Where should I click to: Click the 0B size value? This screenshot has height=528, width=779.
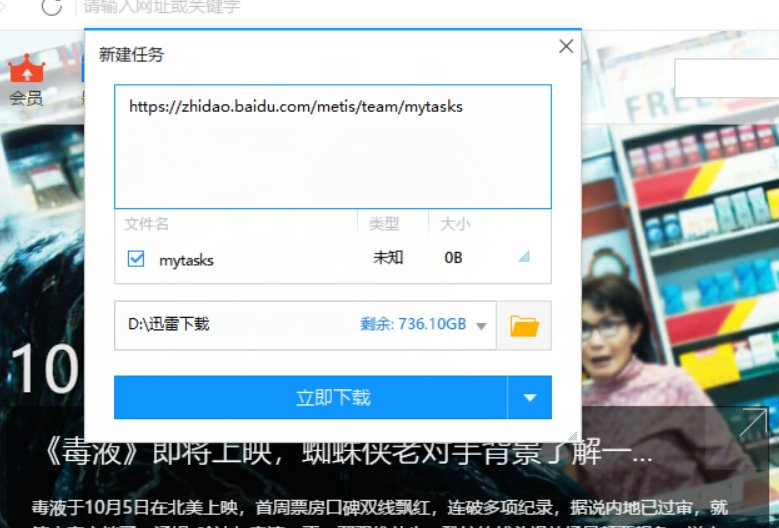tap(453, 258)
